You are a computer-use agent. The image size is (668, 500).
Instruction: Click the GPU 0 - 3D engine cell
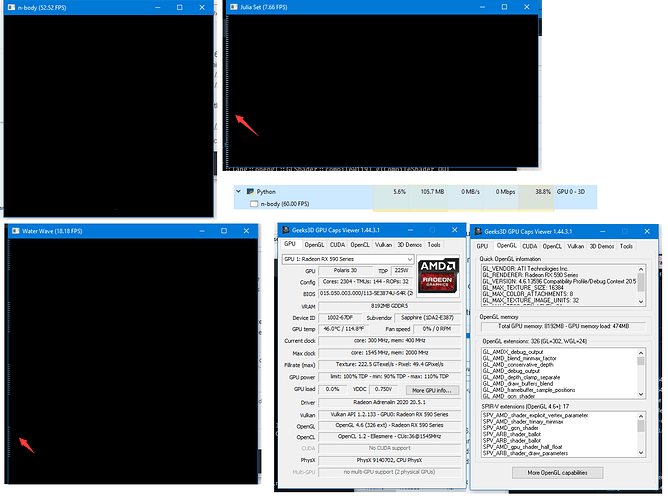coord(570,192)
